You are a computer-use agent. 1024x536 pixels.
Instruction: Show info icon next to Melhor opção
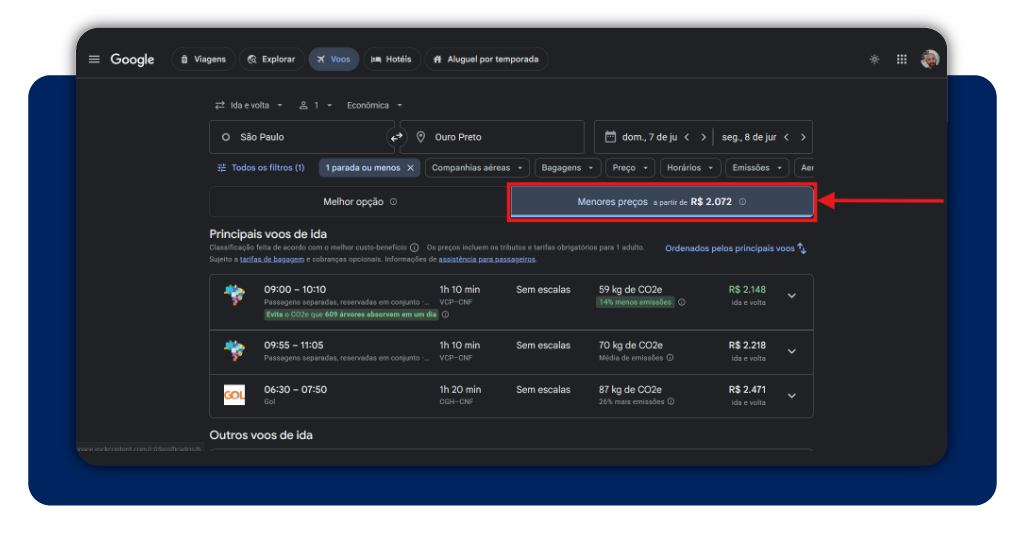393,202
